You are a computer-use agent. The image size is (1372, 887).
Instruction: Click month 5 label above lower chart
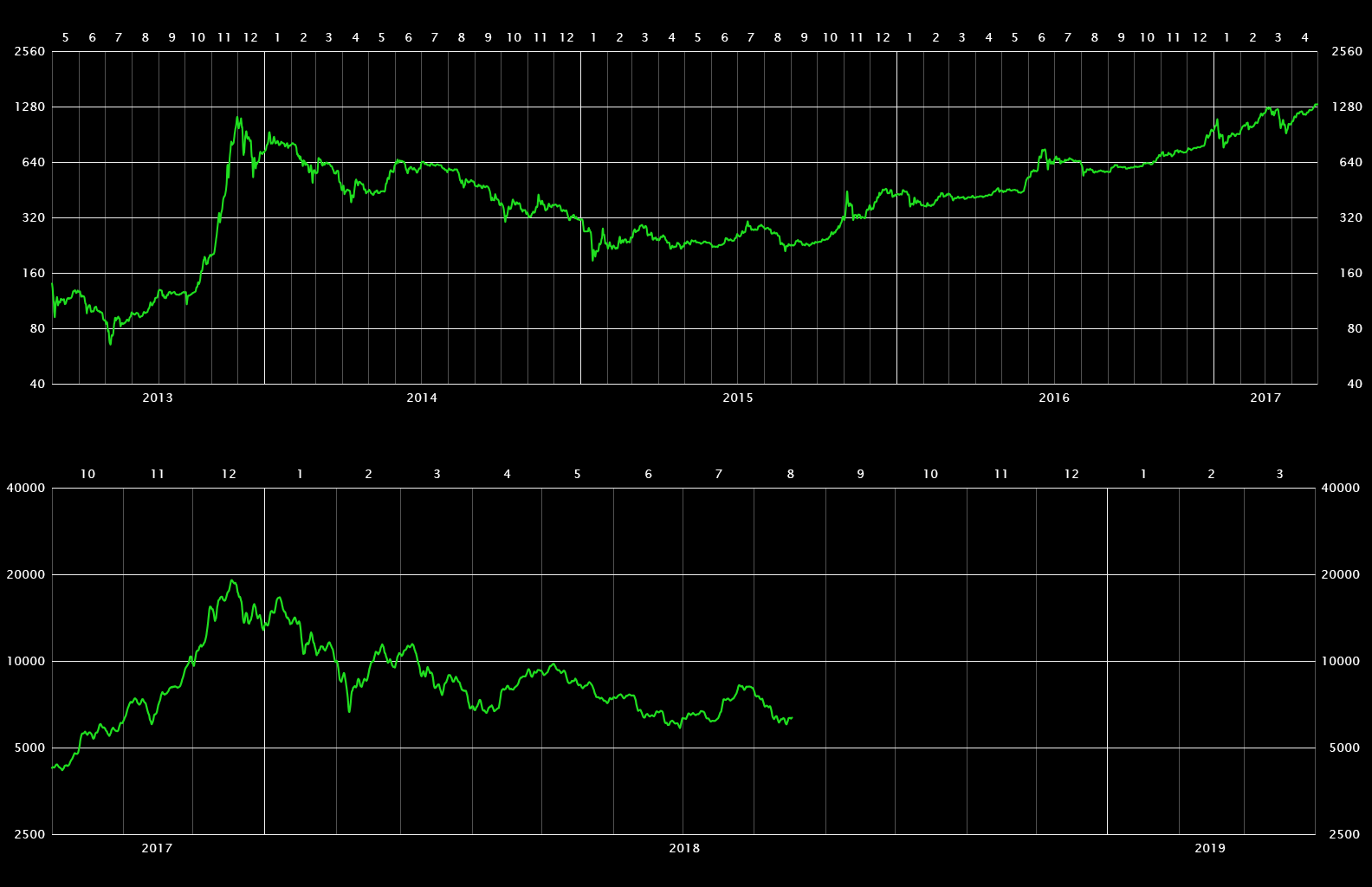point(578,475)
